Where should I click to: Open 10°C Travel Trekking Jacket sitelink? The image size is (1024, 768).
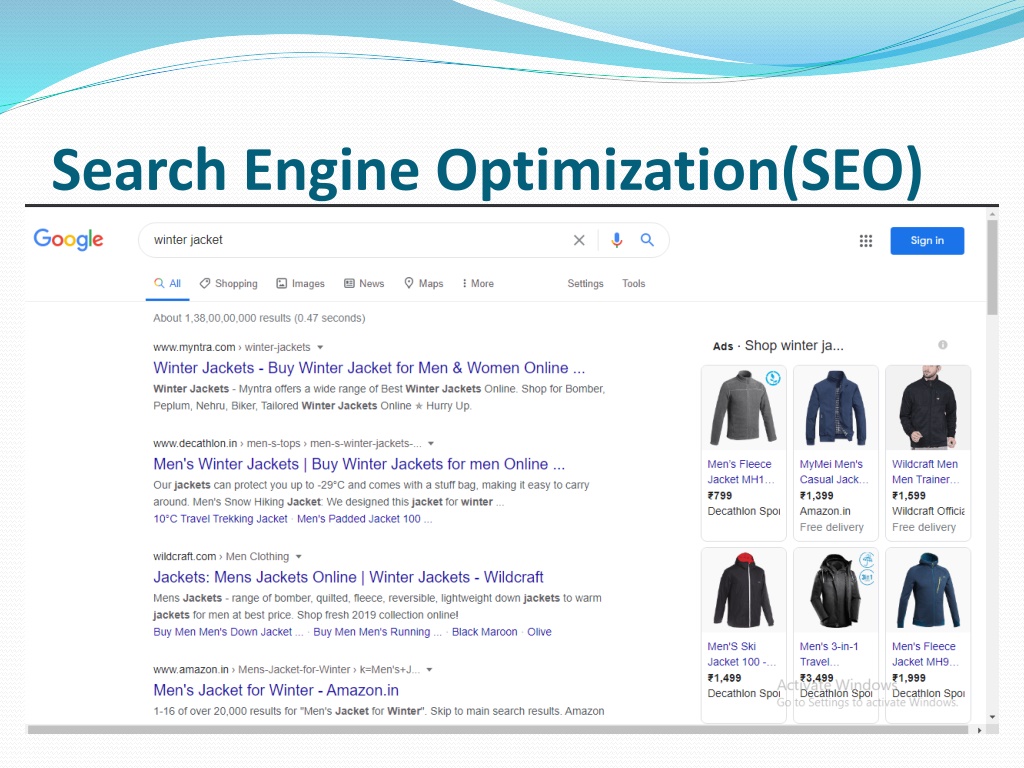[220, 519]
